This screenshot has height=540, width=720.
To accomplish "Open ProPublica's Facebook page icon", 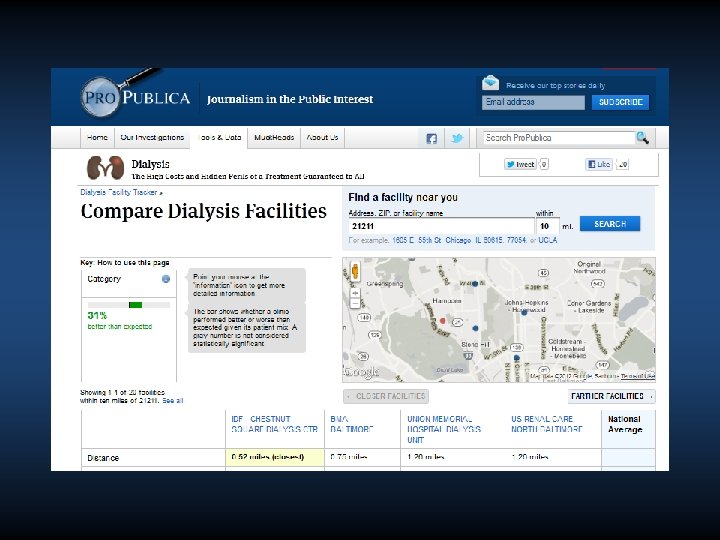I will 431,138.
